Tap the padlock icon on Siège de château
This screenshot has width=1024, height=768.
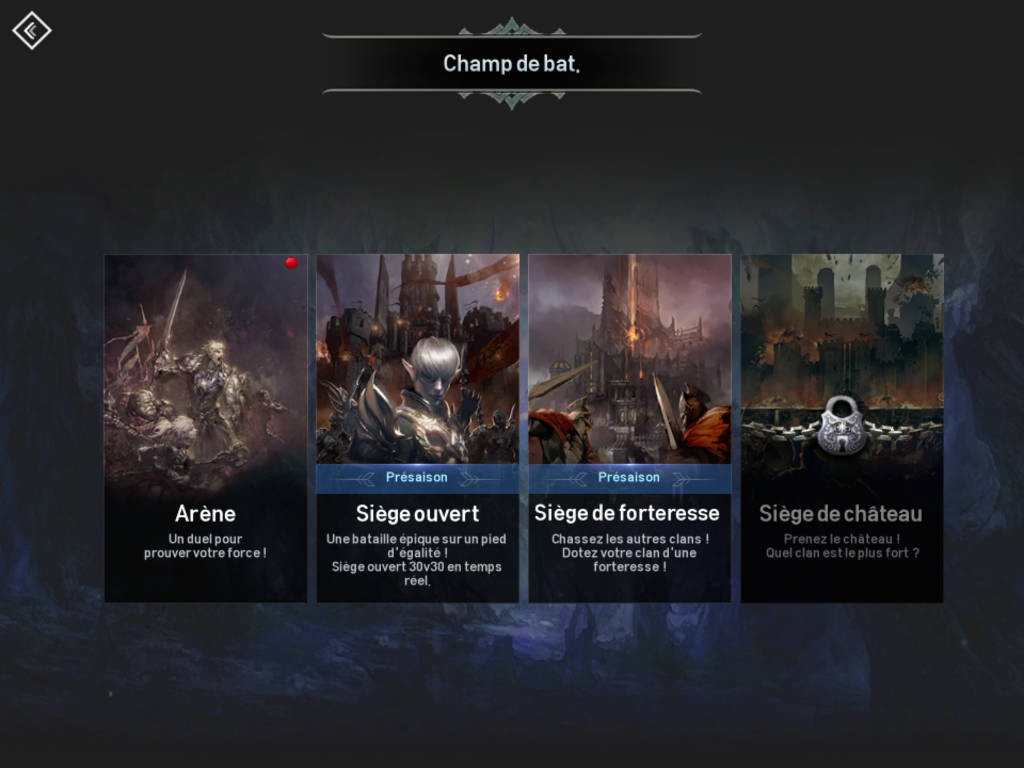click(842, 424)
